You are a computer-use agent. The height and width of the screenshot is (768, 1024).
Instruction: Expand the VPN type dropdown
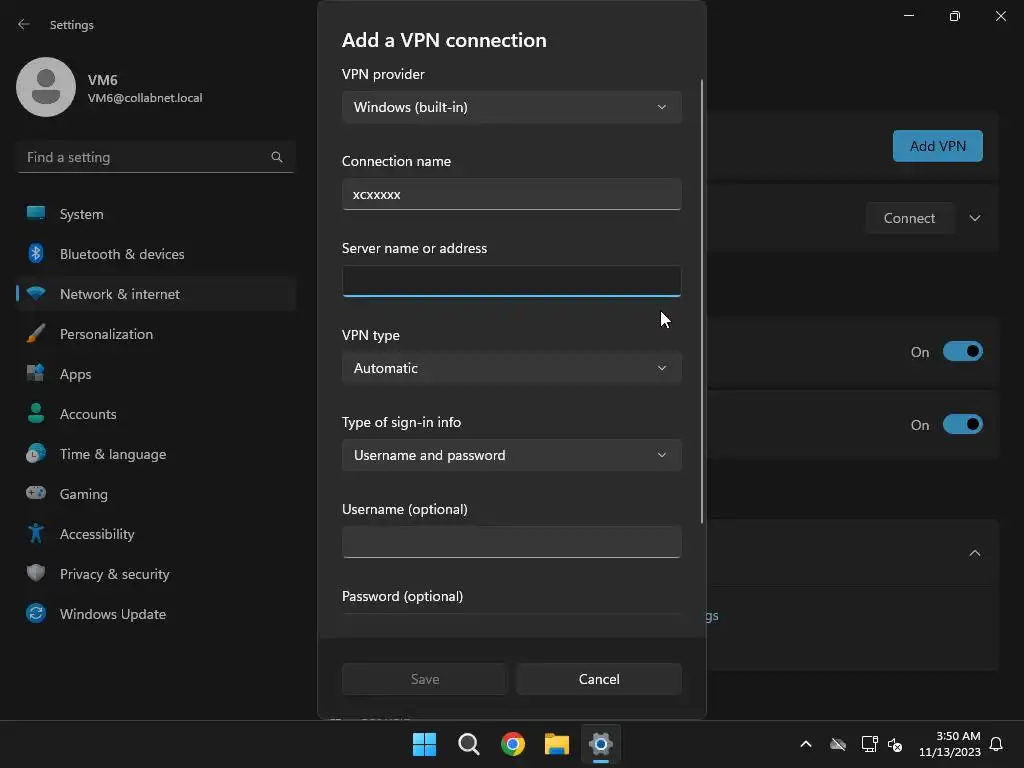click(511, 368)
